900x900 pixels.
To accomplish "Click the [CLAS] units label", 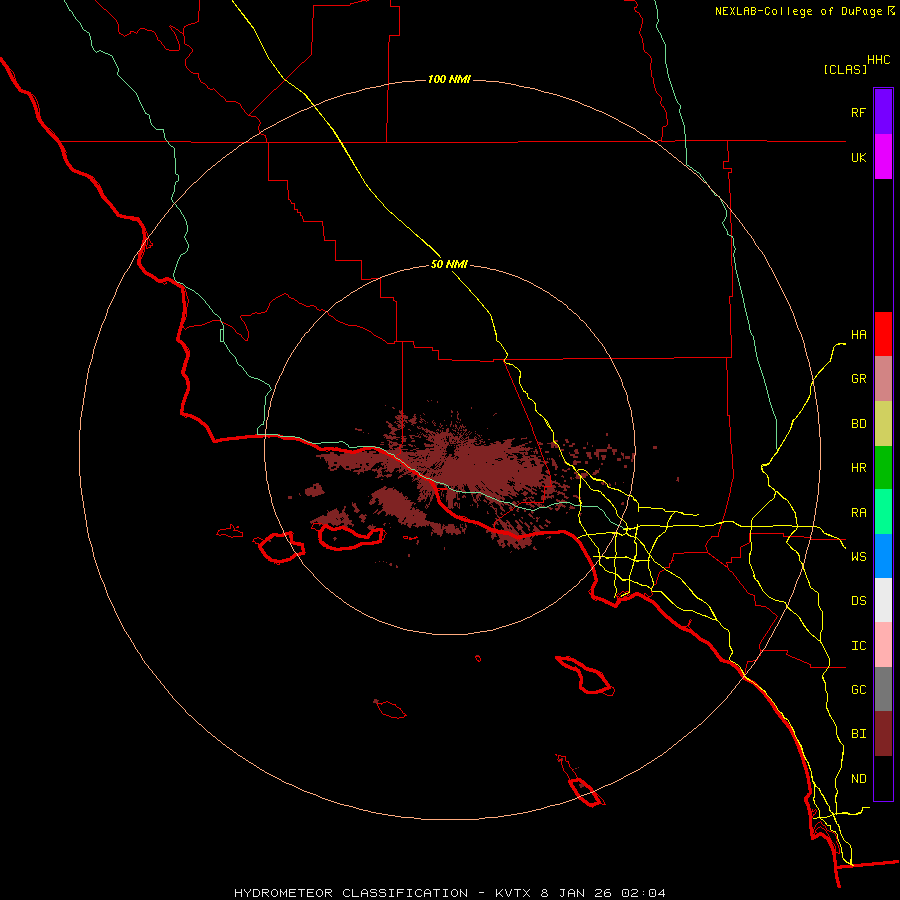I will 845,69.
